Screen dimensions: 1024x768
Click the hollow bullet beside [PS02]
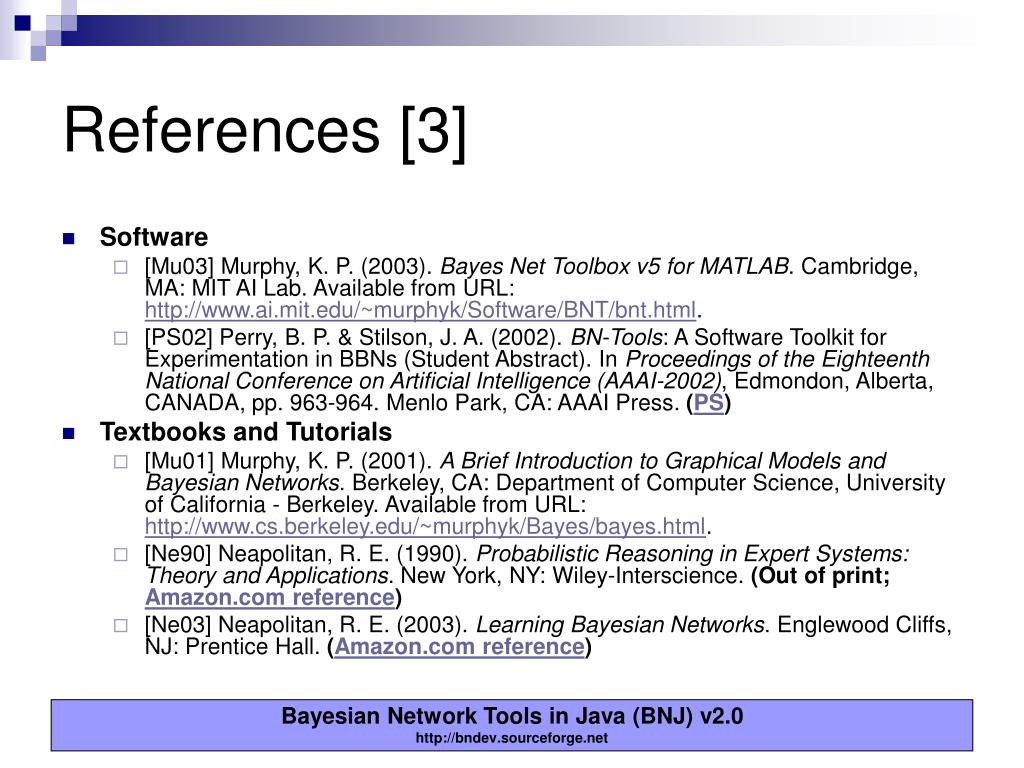121,338
